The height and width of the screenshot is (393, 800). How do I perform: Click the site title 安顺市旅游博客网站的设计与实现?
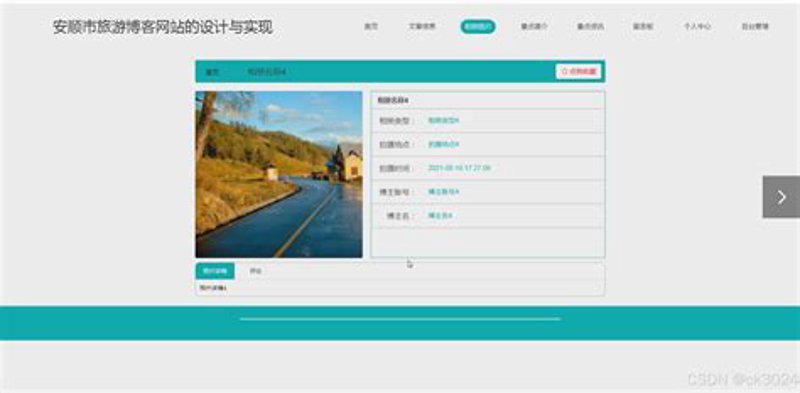coord(163,27)
